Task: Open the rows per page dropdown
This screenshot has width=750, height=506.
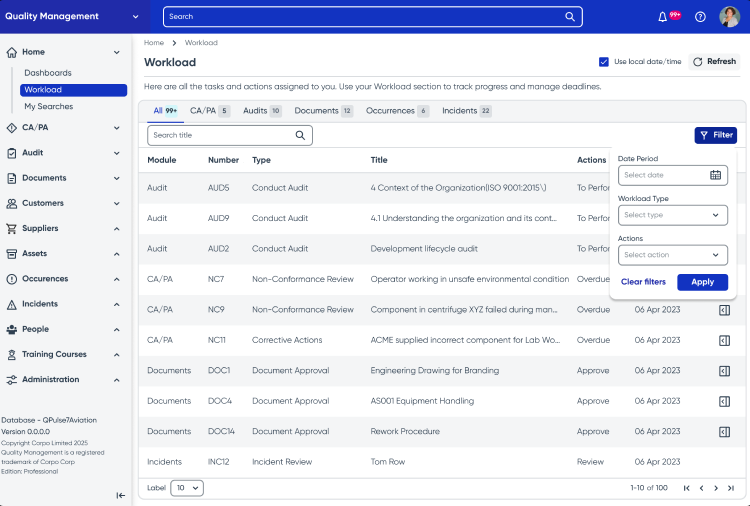Action: (187, 488)
